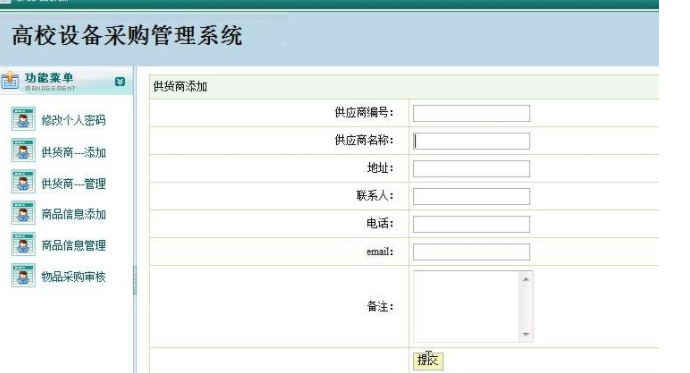Open 修改个人密码 menu item
The height and width of the screenshot is (373, 690).
click(x=73, y=120)
